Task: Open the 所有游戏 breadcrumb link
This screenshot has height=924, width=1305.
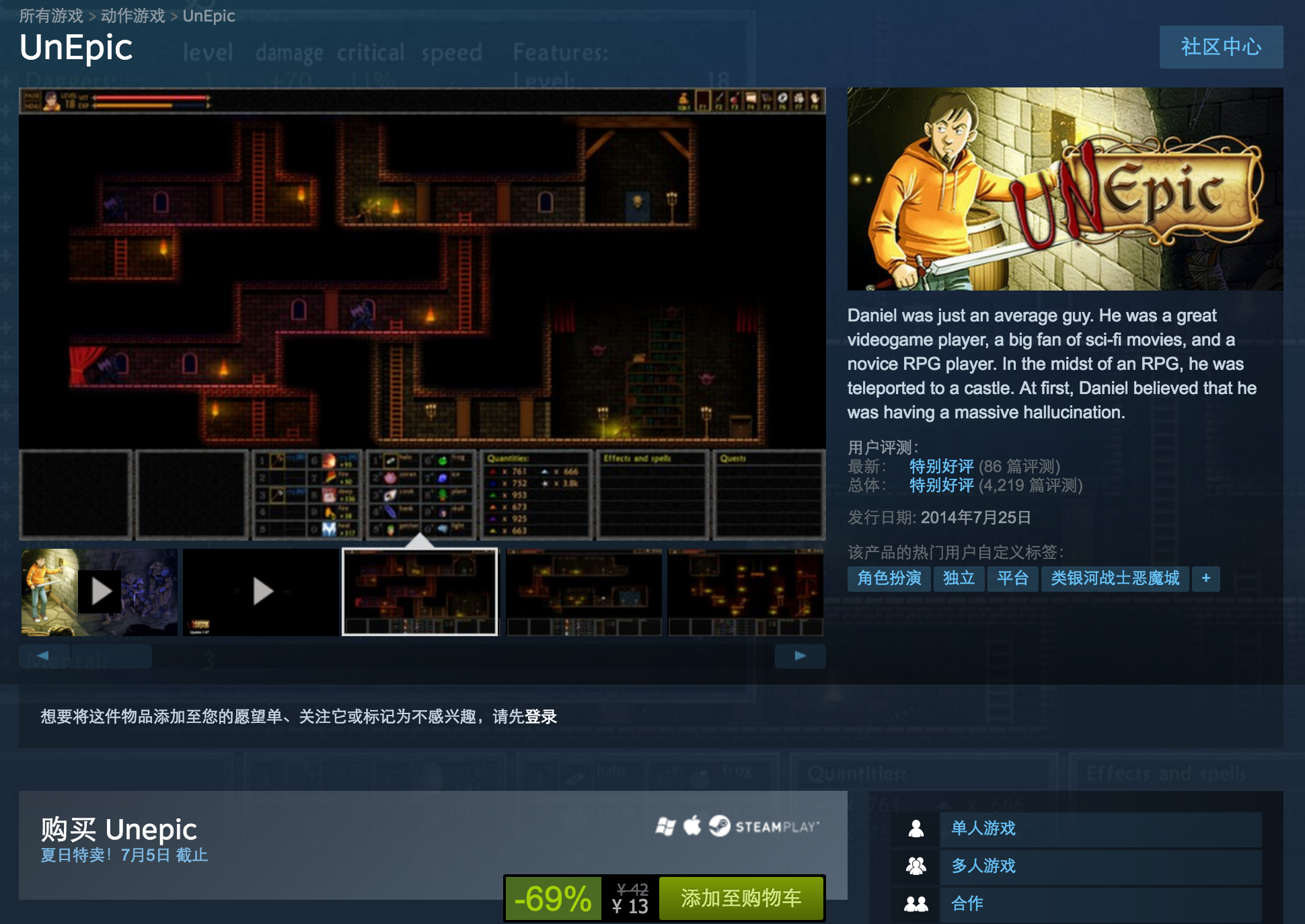Action: [x=51, y=15]
